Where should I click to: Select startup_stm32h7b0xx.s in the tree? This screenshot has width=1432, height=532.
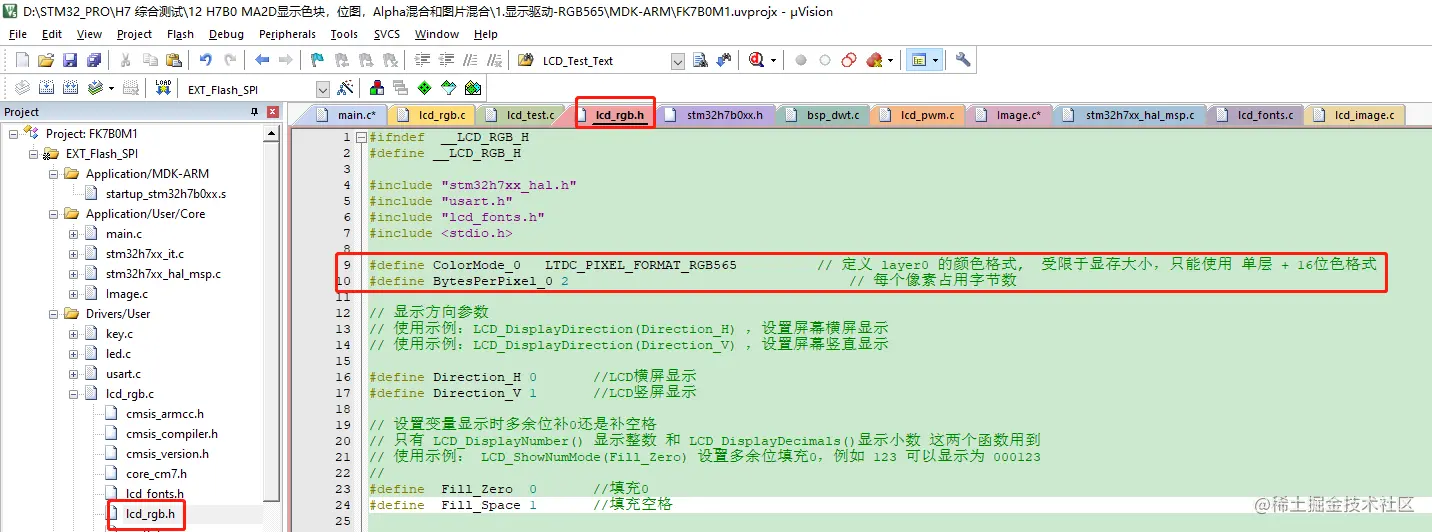pos(166,194)
